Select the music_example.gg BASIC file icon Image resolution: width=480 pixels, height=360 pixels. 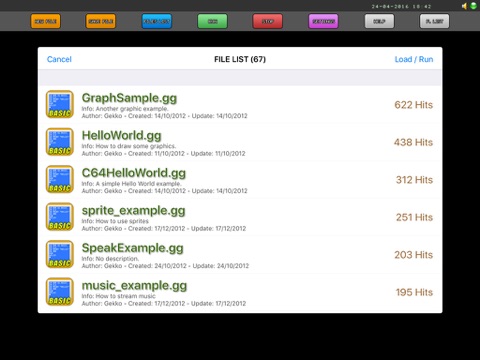[60, 292]
